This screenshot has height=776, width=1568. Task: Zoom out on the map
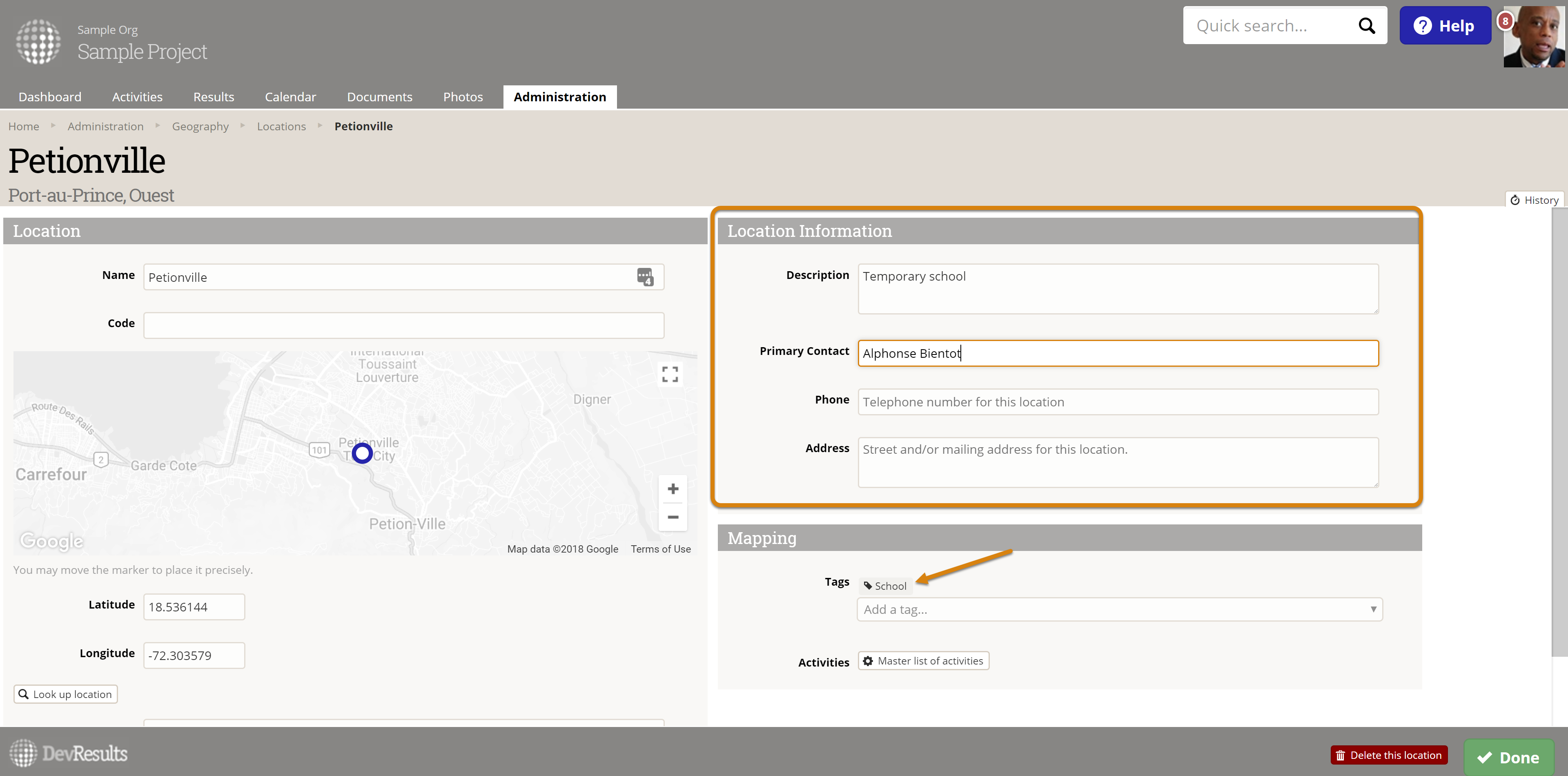coord(673,517)
